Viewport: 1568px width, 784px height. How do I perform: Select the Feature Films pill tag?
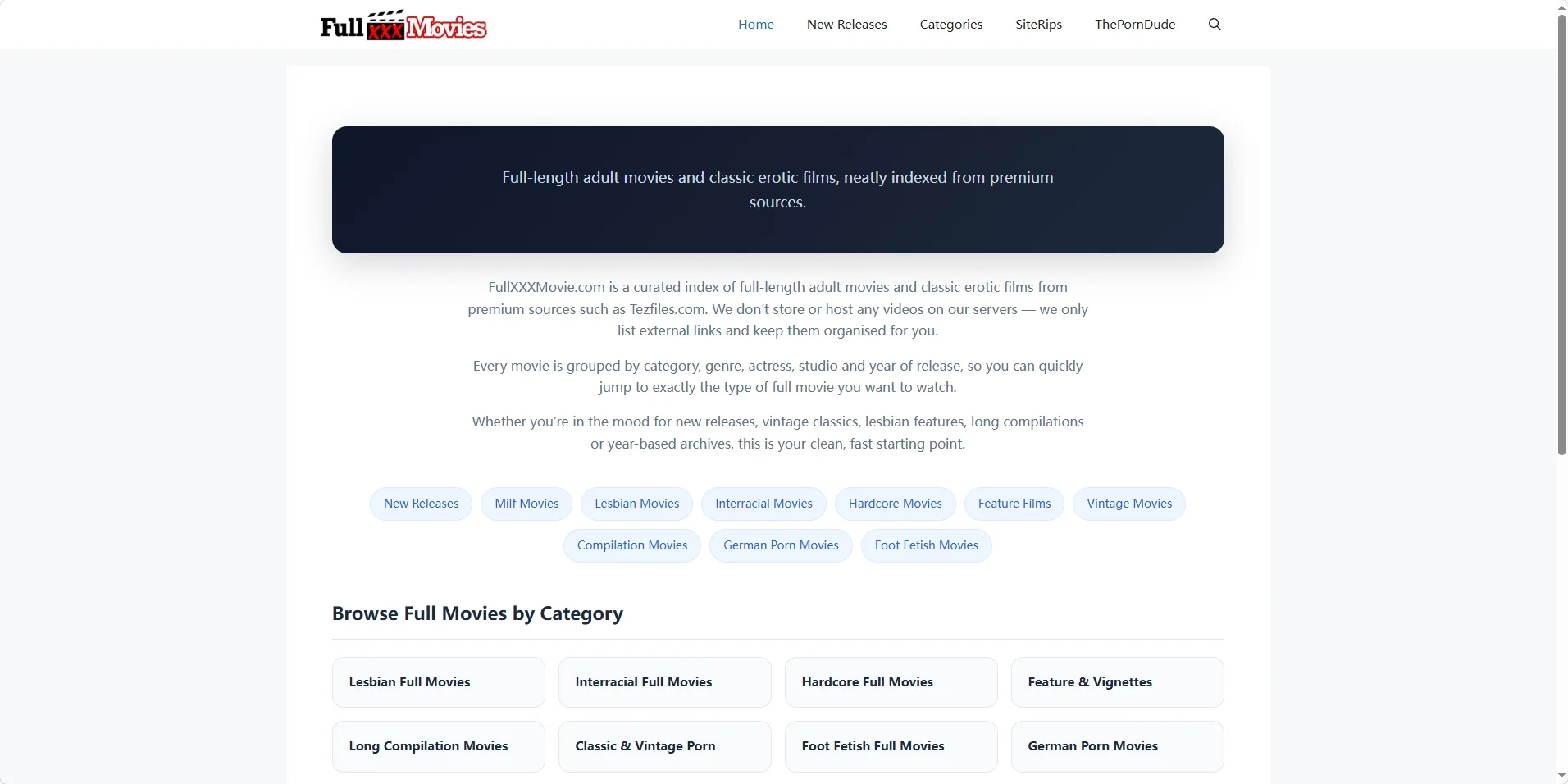coord(1014,504)
